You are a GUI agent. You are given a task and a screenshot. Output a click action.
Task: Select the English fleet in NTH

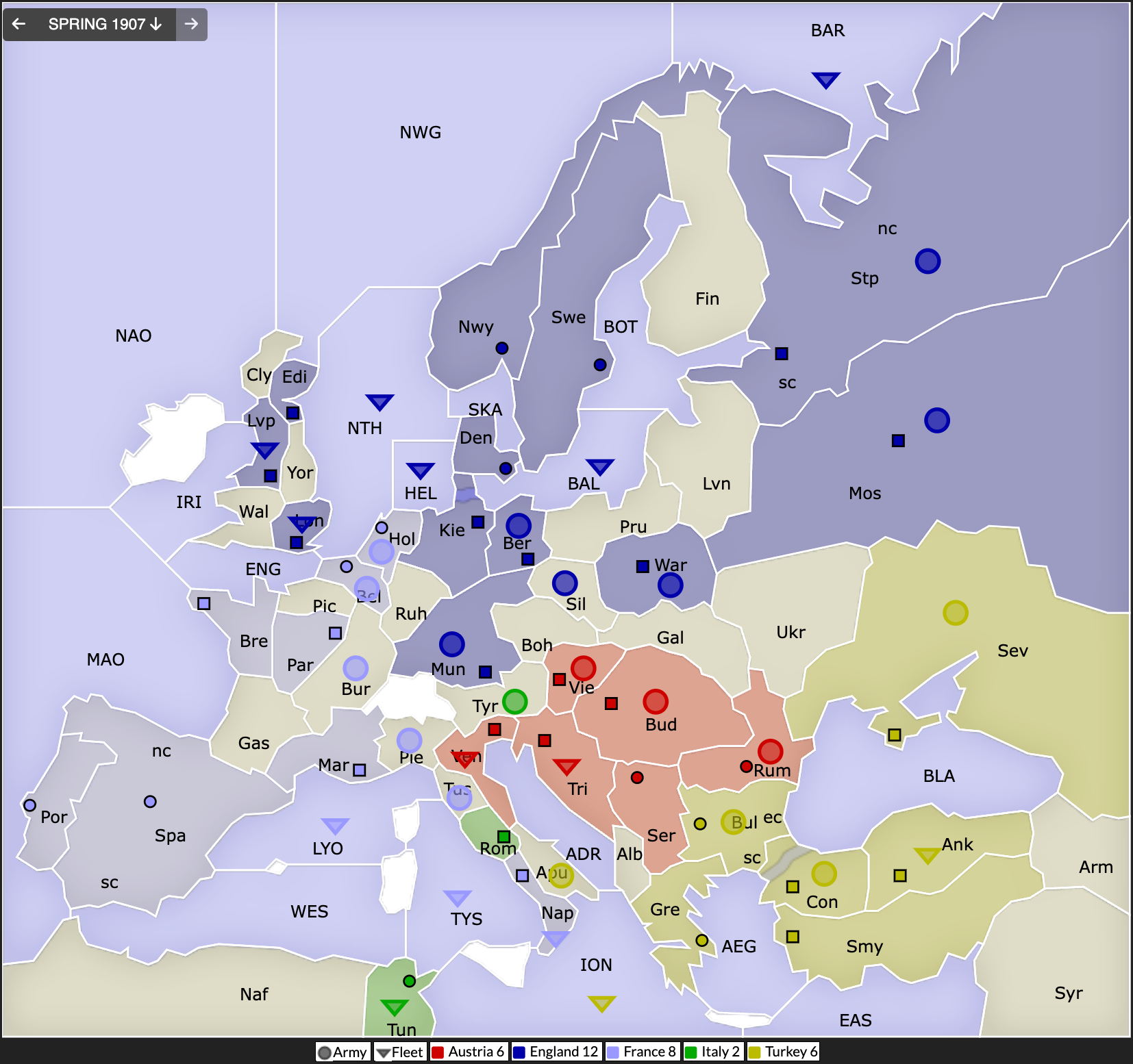[379, 402]
